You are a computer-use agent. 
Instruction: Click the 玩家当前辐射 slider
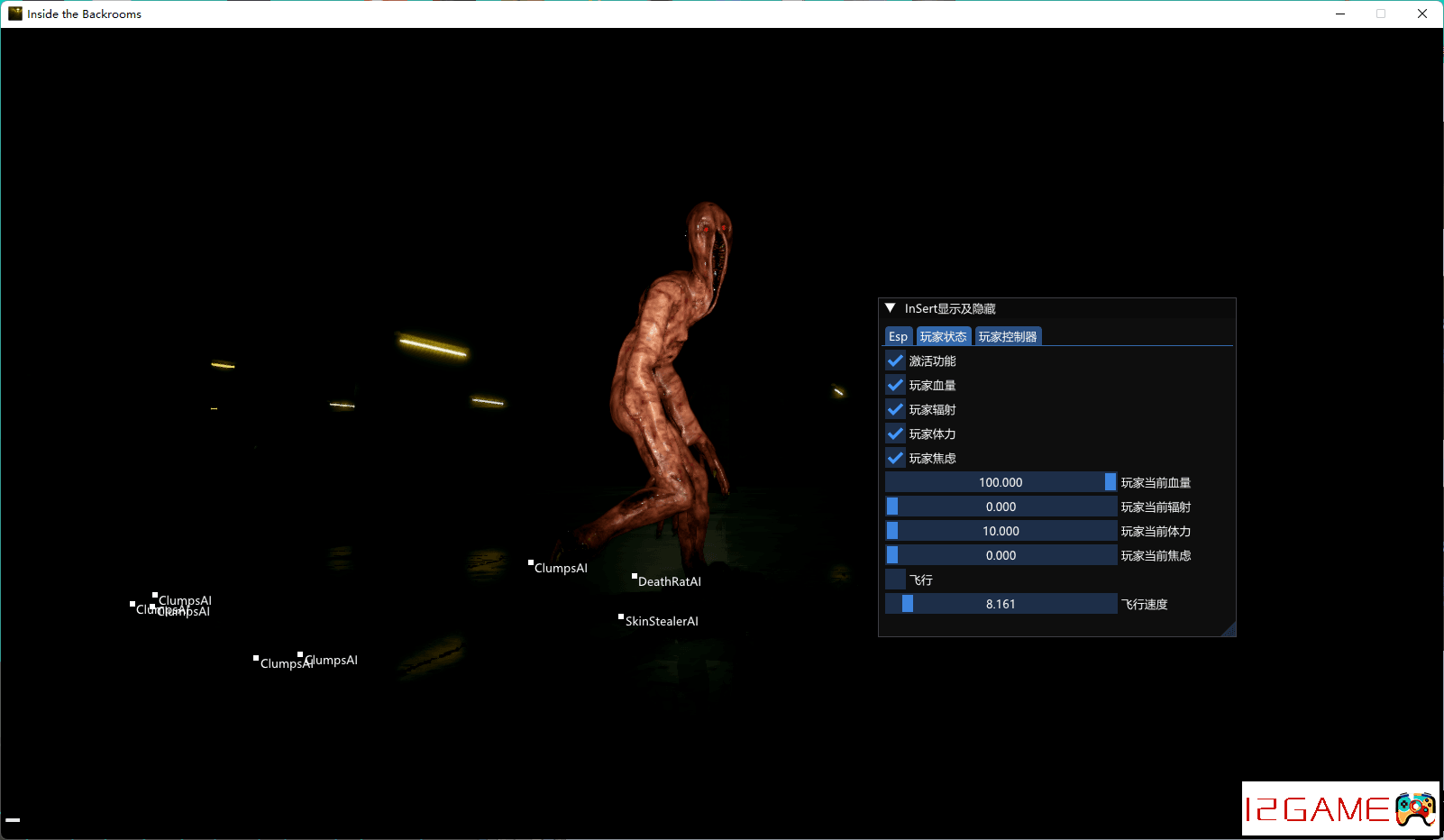point(1001,507)
